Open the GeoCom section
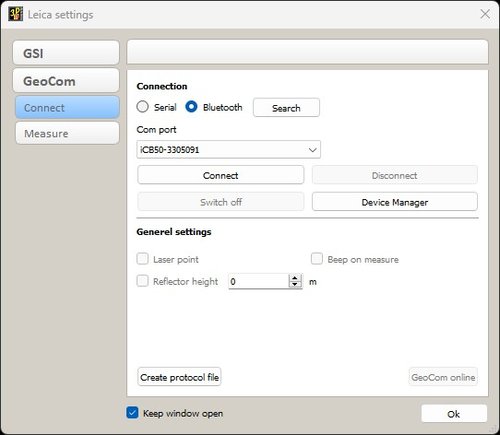Viewport: 500px width, 435px height. [66, 81]
